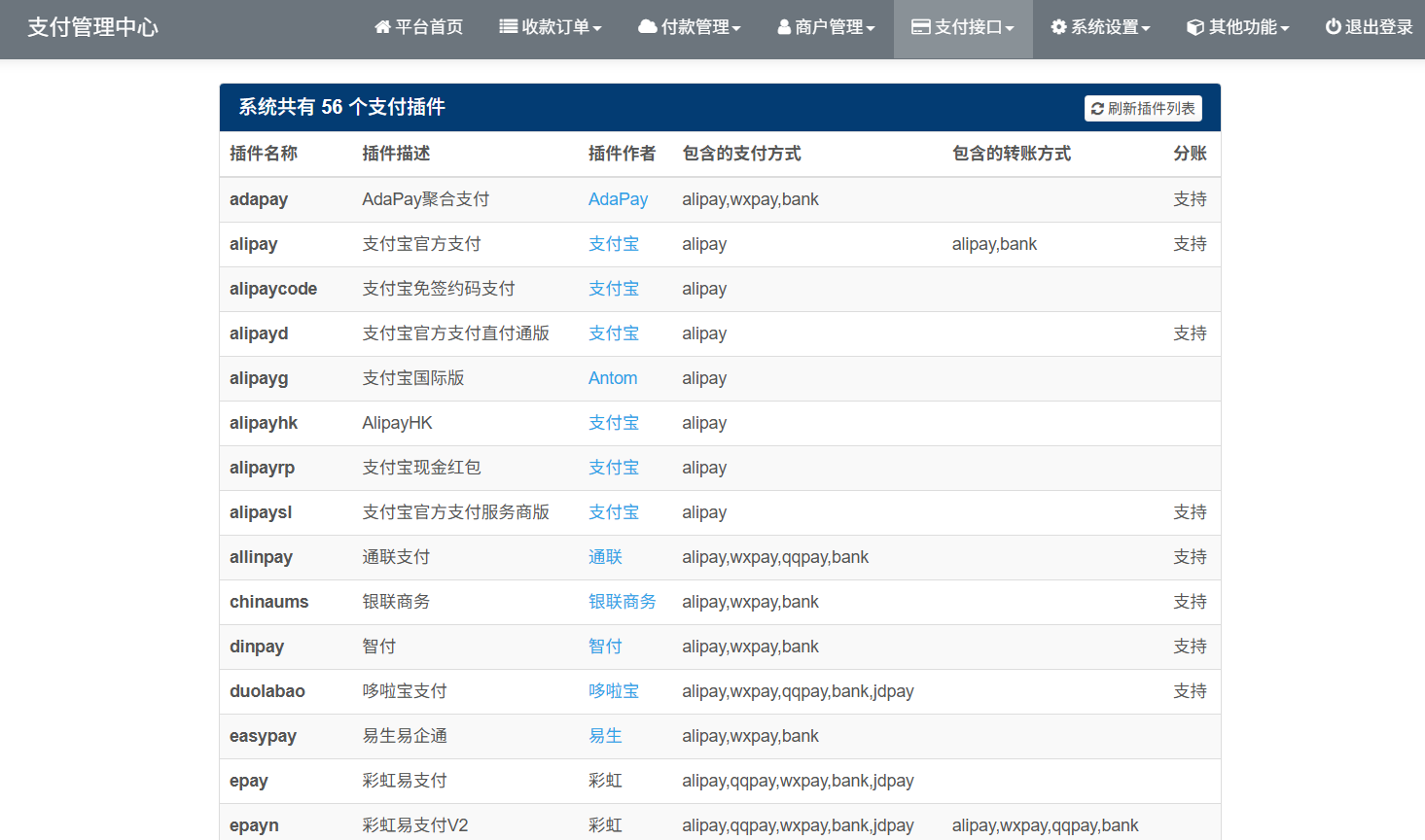Open the 哆啦宝 author link
The width and height of the screenshot is (1425, 840).
click(x=613, y=691)
